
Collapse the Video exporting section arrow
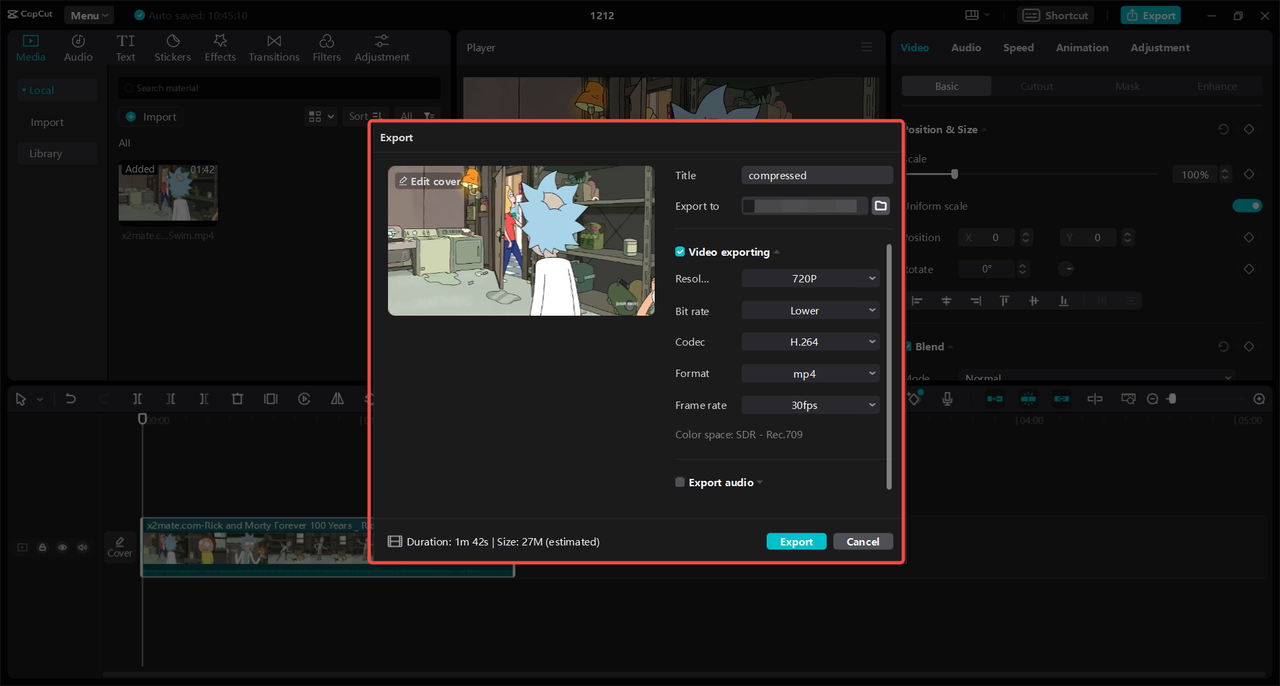pos(777,252)
